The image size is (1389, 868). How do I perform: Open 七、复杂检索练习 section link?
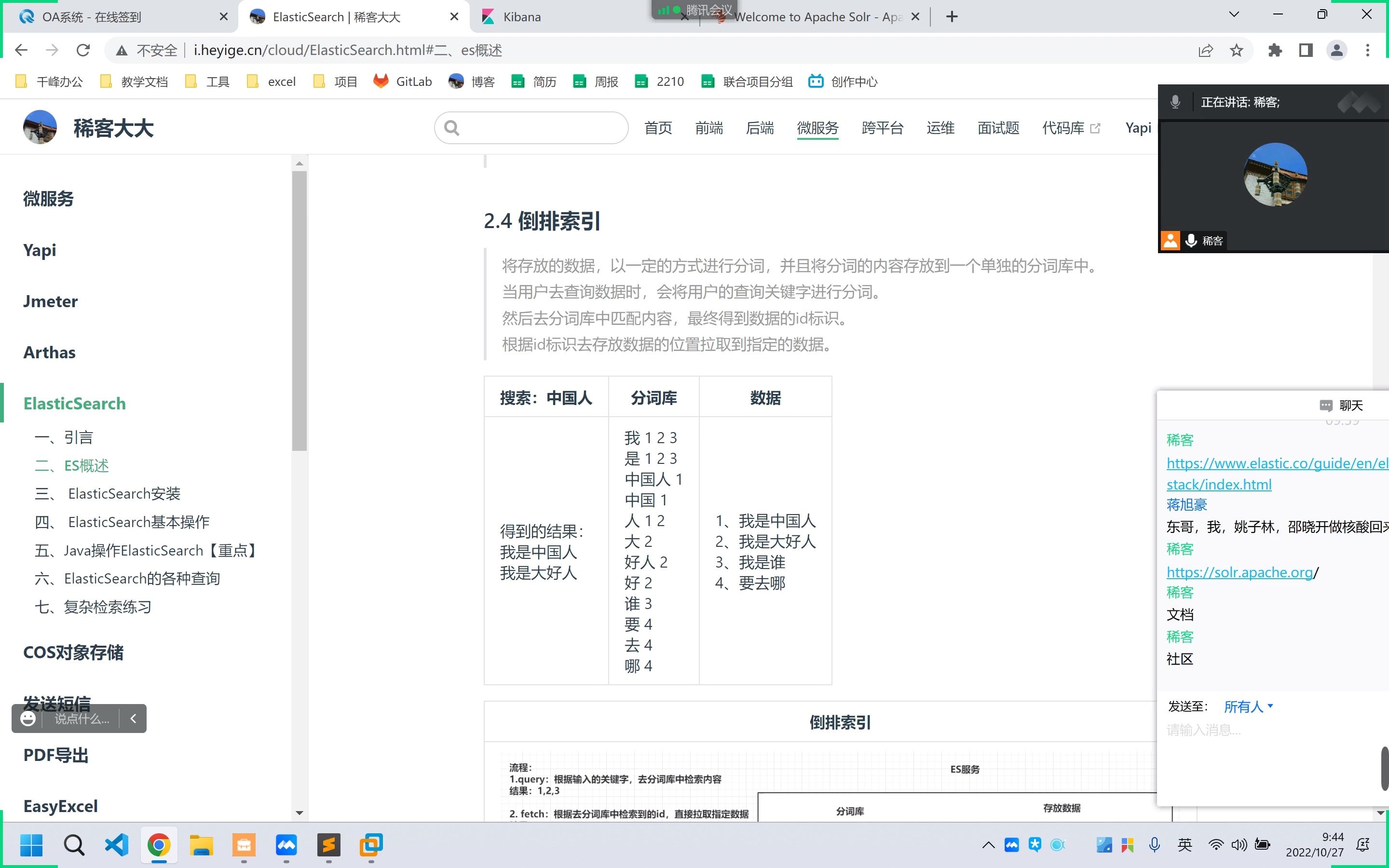93,607
